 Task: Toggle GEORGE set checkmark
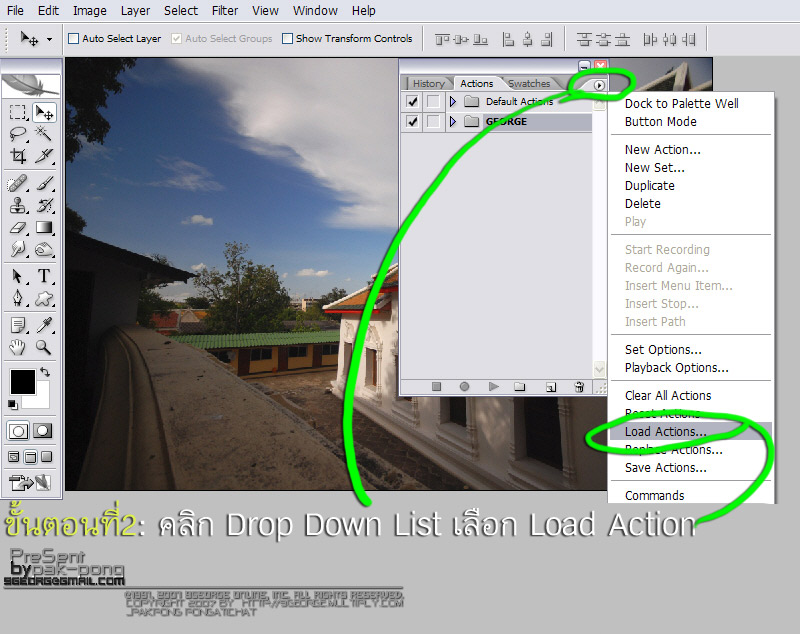point(412,121)
